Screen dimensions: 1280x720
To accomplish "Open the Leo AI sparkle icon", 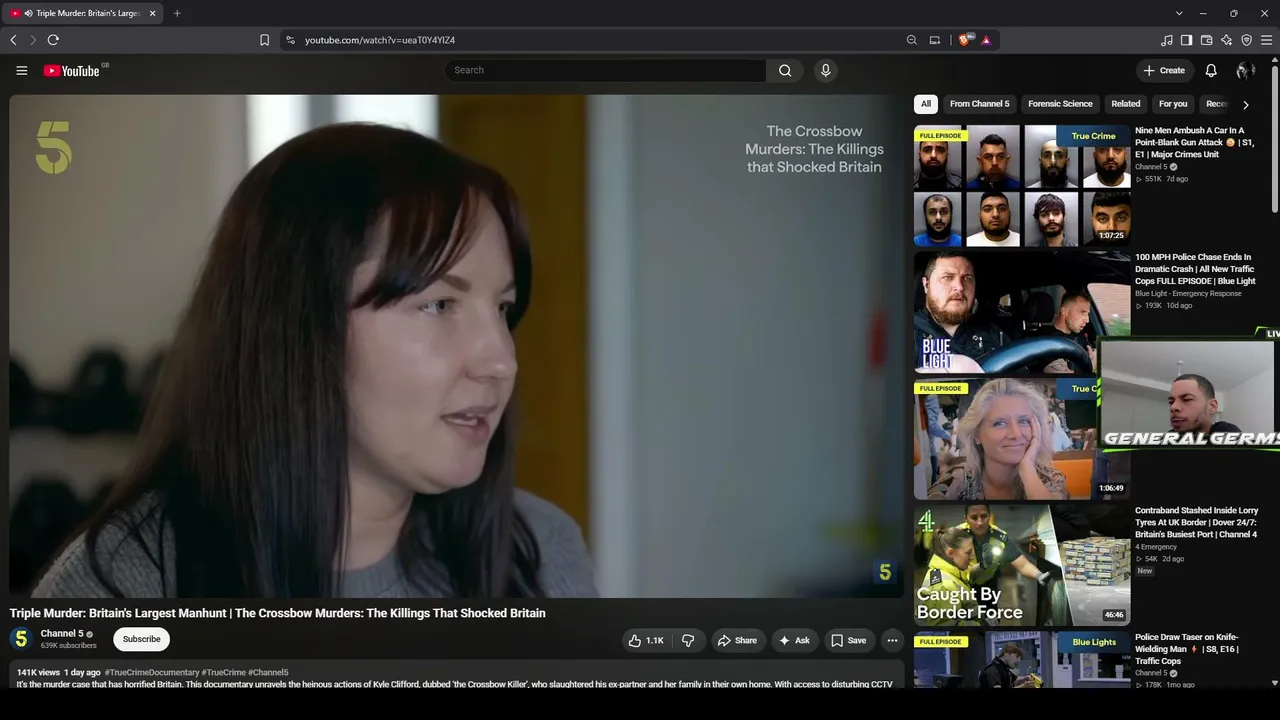I will coord(1226,40).
